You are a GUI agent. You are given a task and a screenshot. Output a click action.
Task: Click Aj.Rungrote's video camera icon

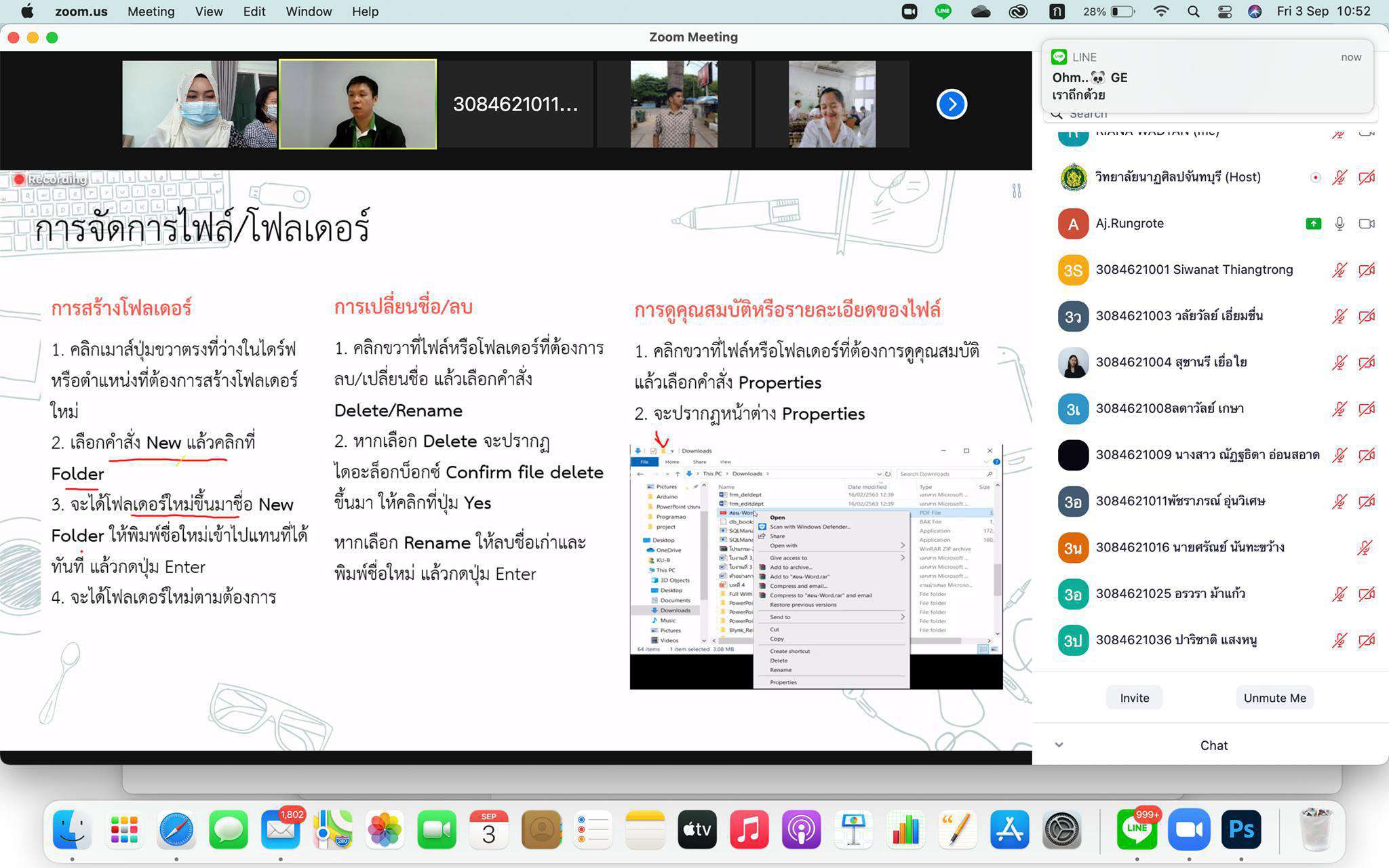click(1366, 224)
